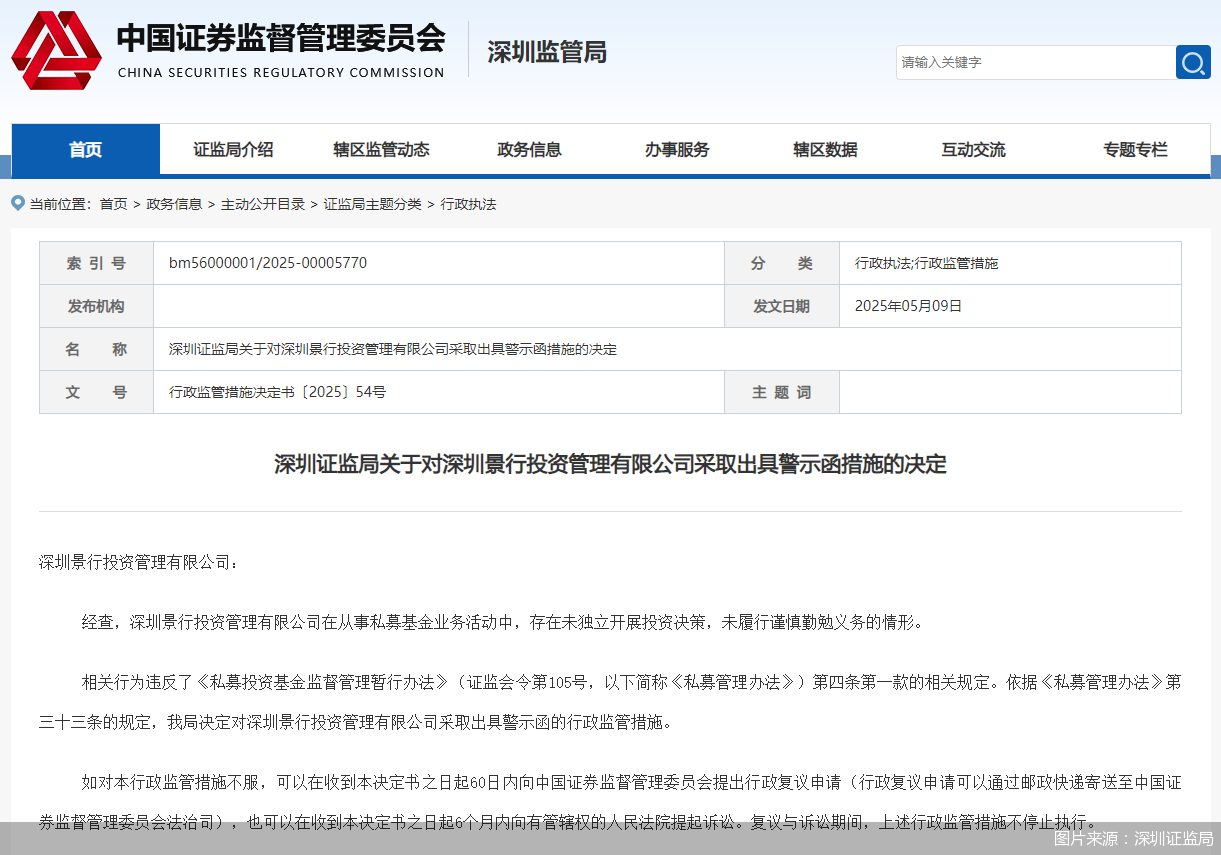Screen dimensions: 1221x855
Task: Select index number bm56000001/2025-00005770
Action: click(268, 263)
